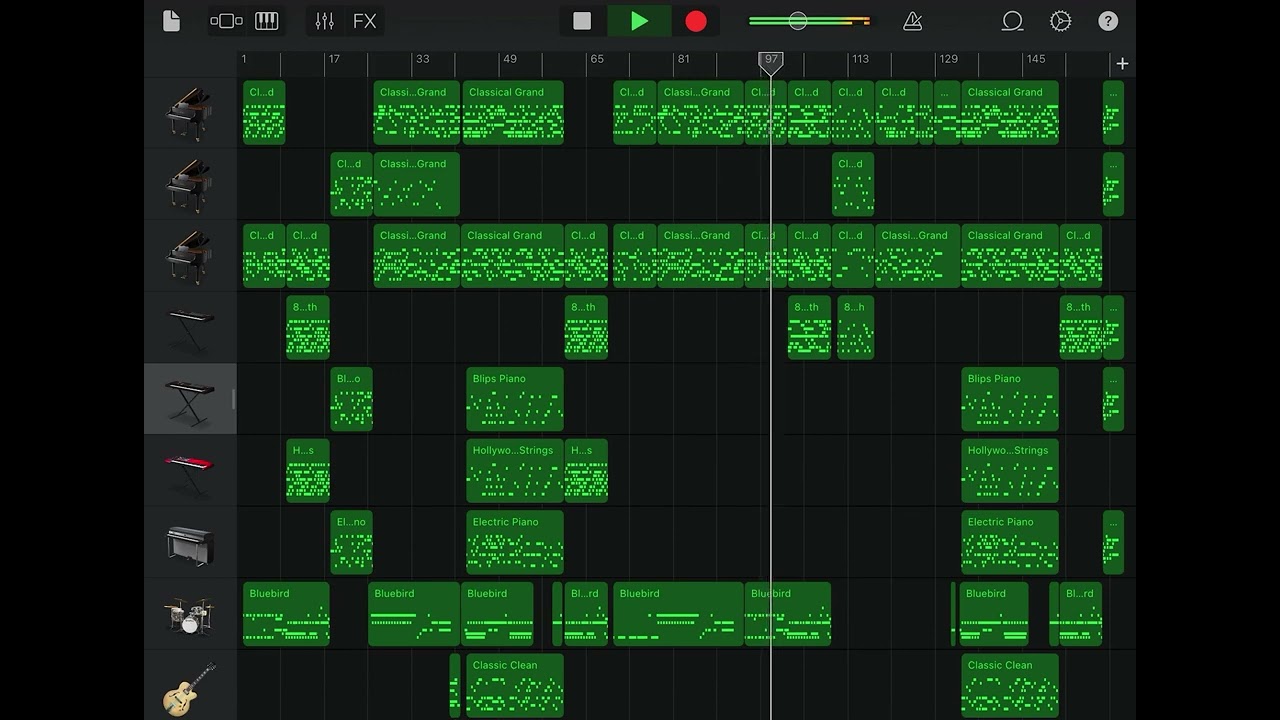1280x720 pixels.
Task: Toggle the metronome on
Action: point(913,20)
